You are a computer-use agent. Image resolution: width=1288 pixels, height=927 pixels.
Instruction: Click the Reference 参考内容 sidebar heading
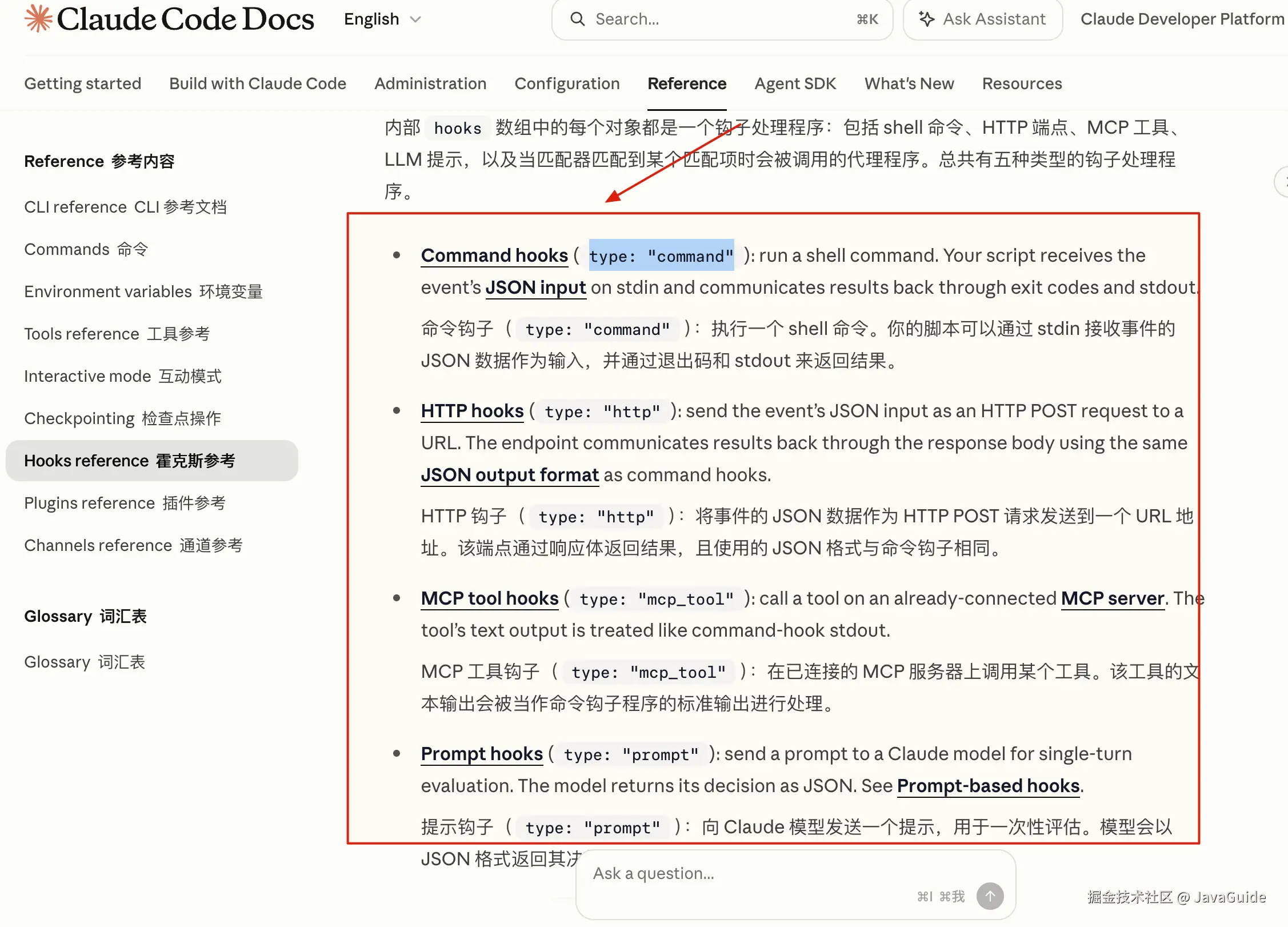pyautogui.click(x=99, y=161)
